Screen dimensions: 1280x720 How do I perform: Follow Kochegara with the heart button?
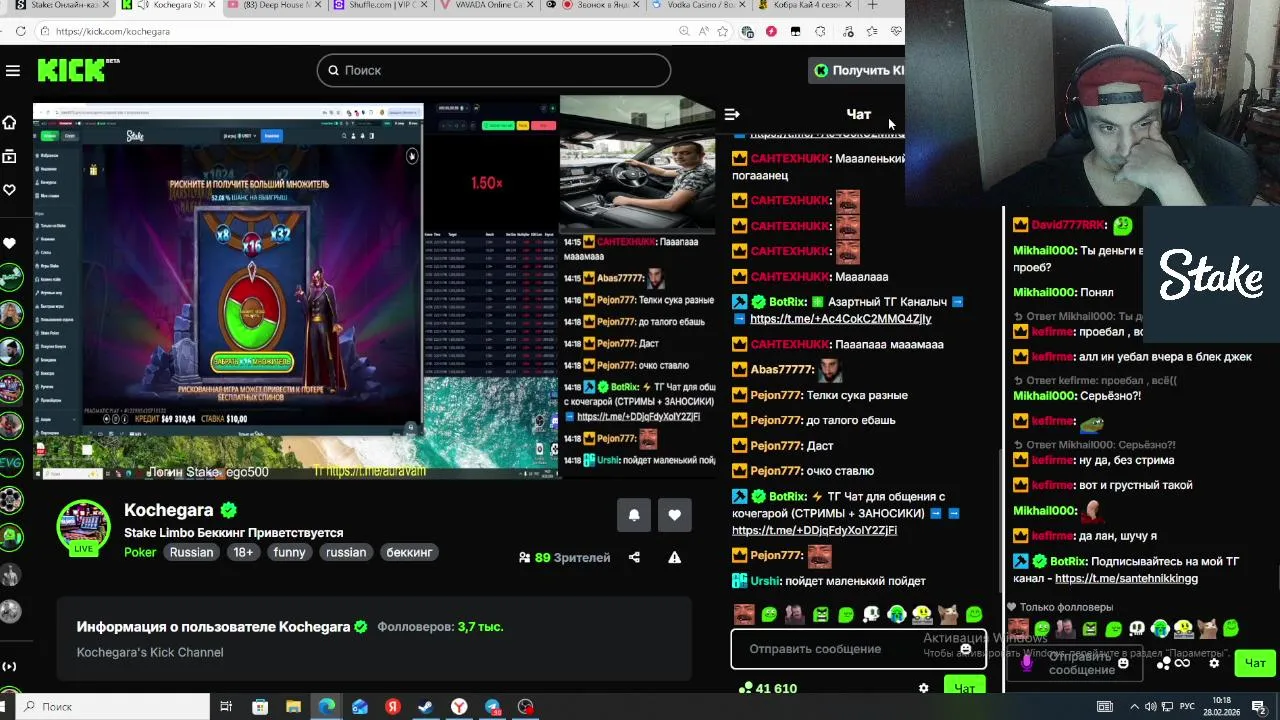[x=674, y=515]
